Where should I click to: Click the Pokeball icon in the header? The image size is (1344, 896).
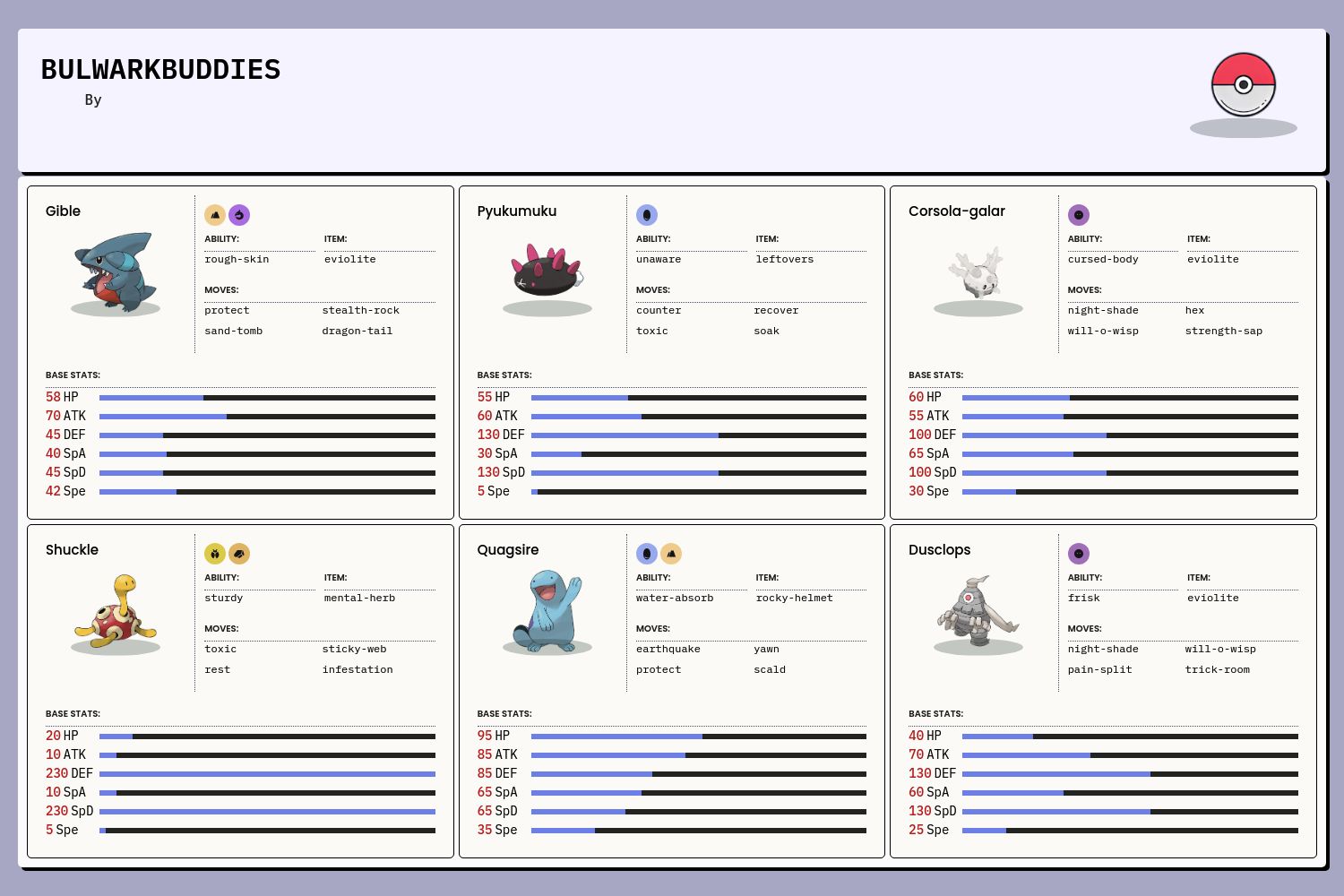1243,85
